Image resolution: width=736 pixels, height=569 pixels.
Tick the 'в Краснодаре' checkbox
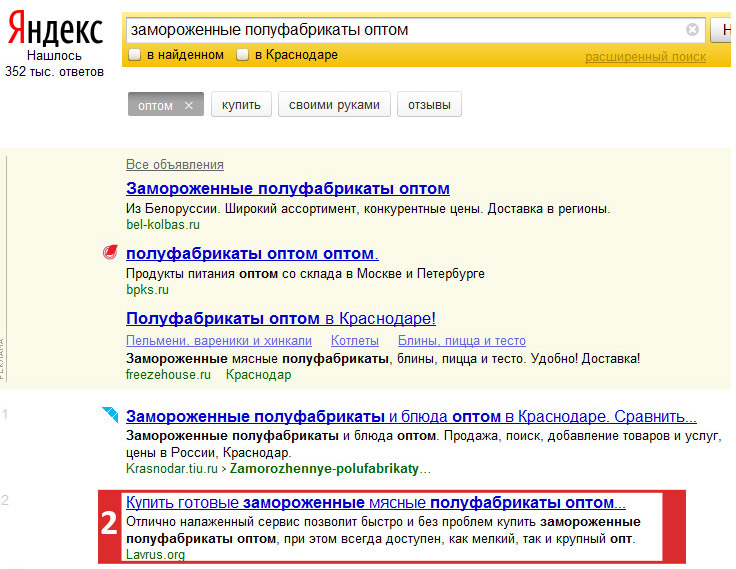(x=242, y=54)
